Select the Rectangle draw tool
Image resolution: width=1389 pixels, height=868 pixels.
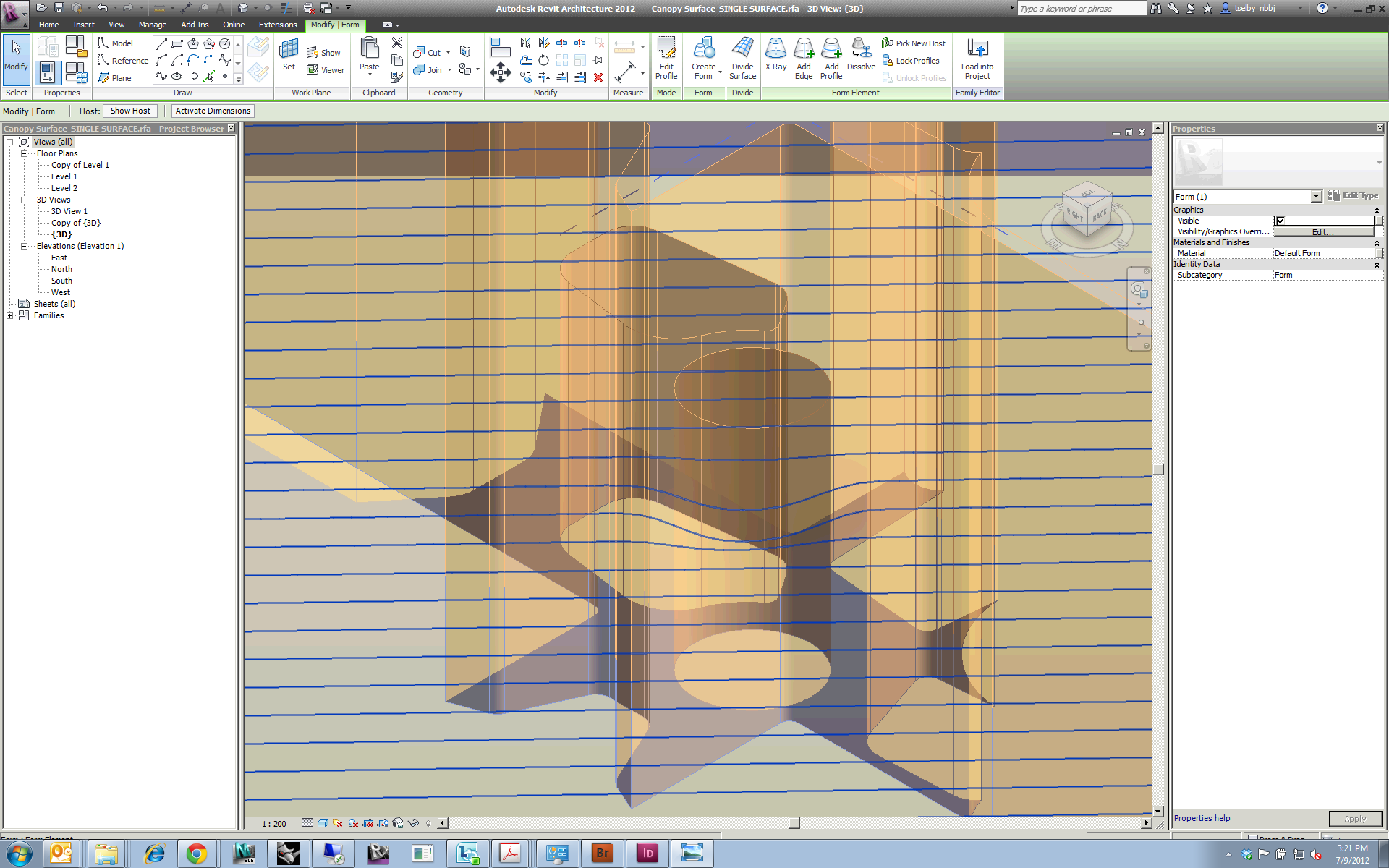click(177, 44)
